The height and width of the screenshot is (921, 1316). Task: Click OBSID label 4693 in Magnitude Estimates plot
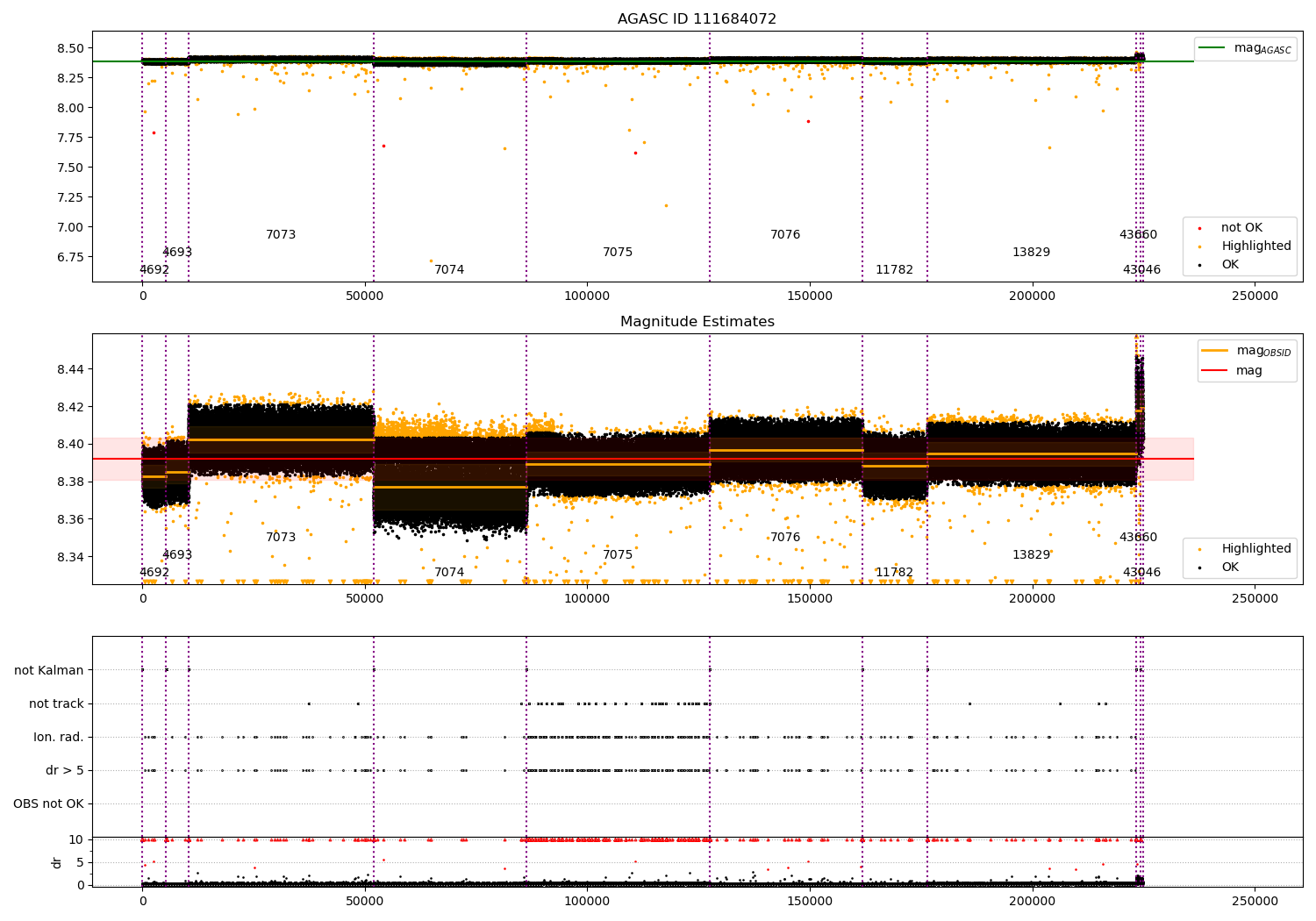tap(177, 555)
